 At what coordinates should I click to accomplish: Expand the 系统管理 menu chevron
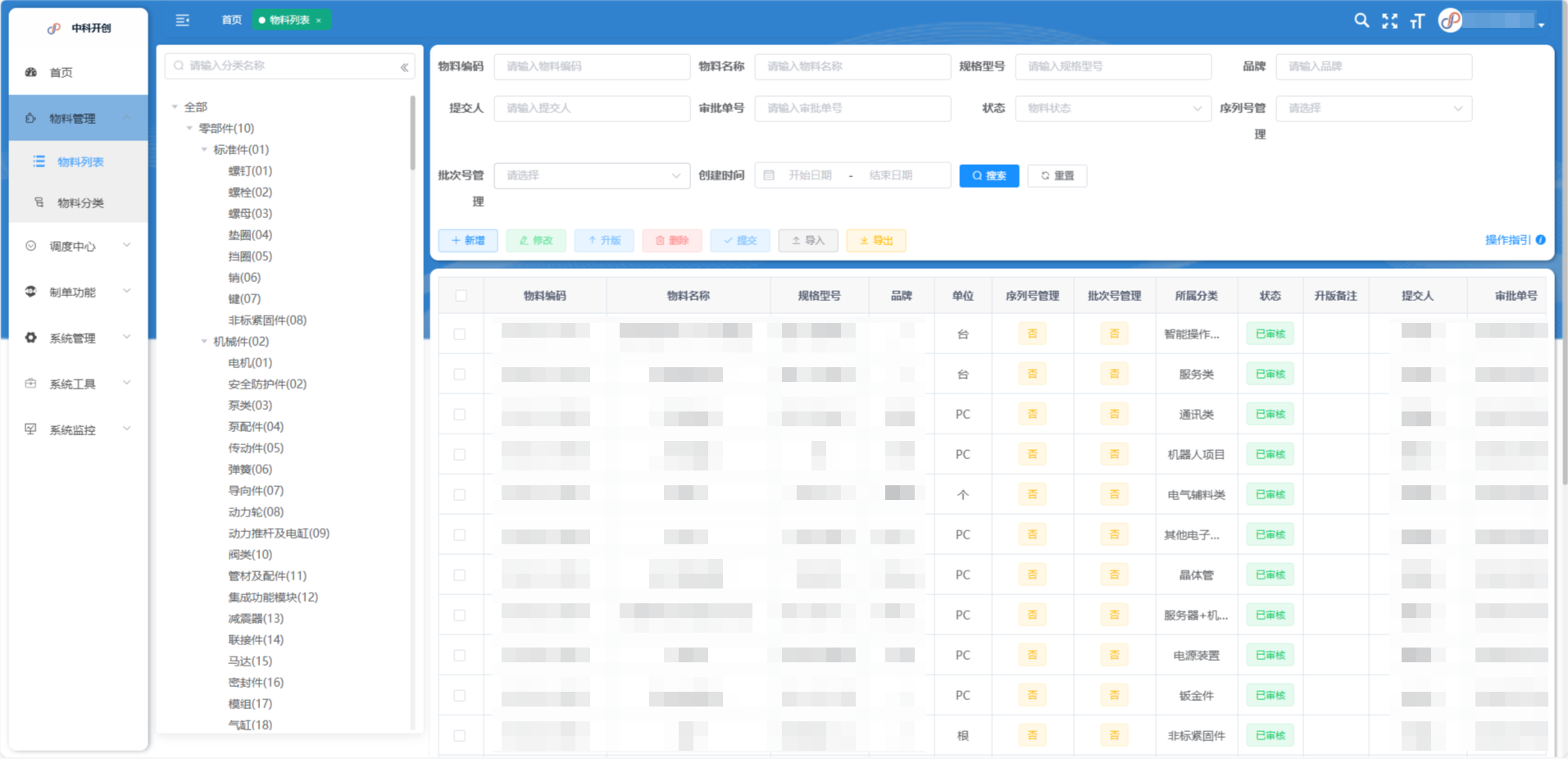tap(127, 337)
